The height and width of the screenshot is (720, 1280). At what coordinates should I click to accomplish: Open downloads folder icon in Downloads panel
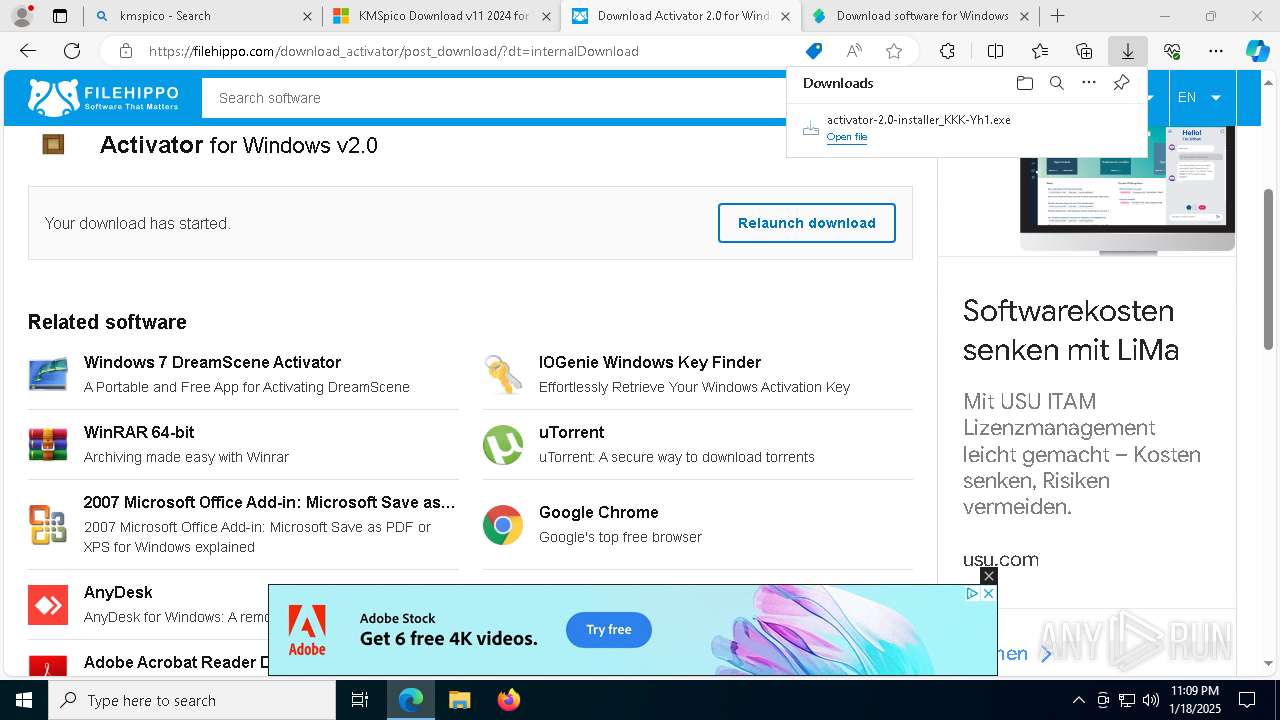(1025, 83)
